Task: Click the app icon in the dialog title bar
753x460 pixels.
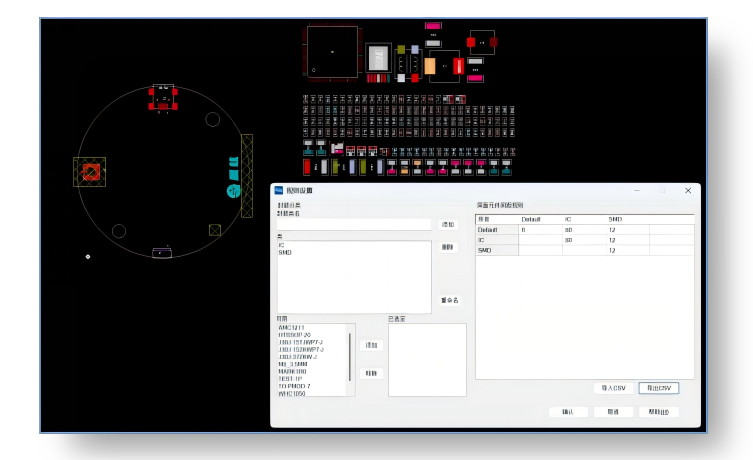Action: [279, 190]
